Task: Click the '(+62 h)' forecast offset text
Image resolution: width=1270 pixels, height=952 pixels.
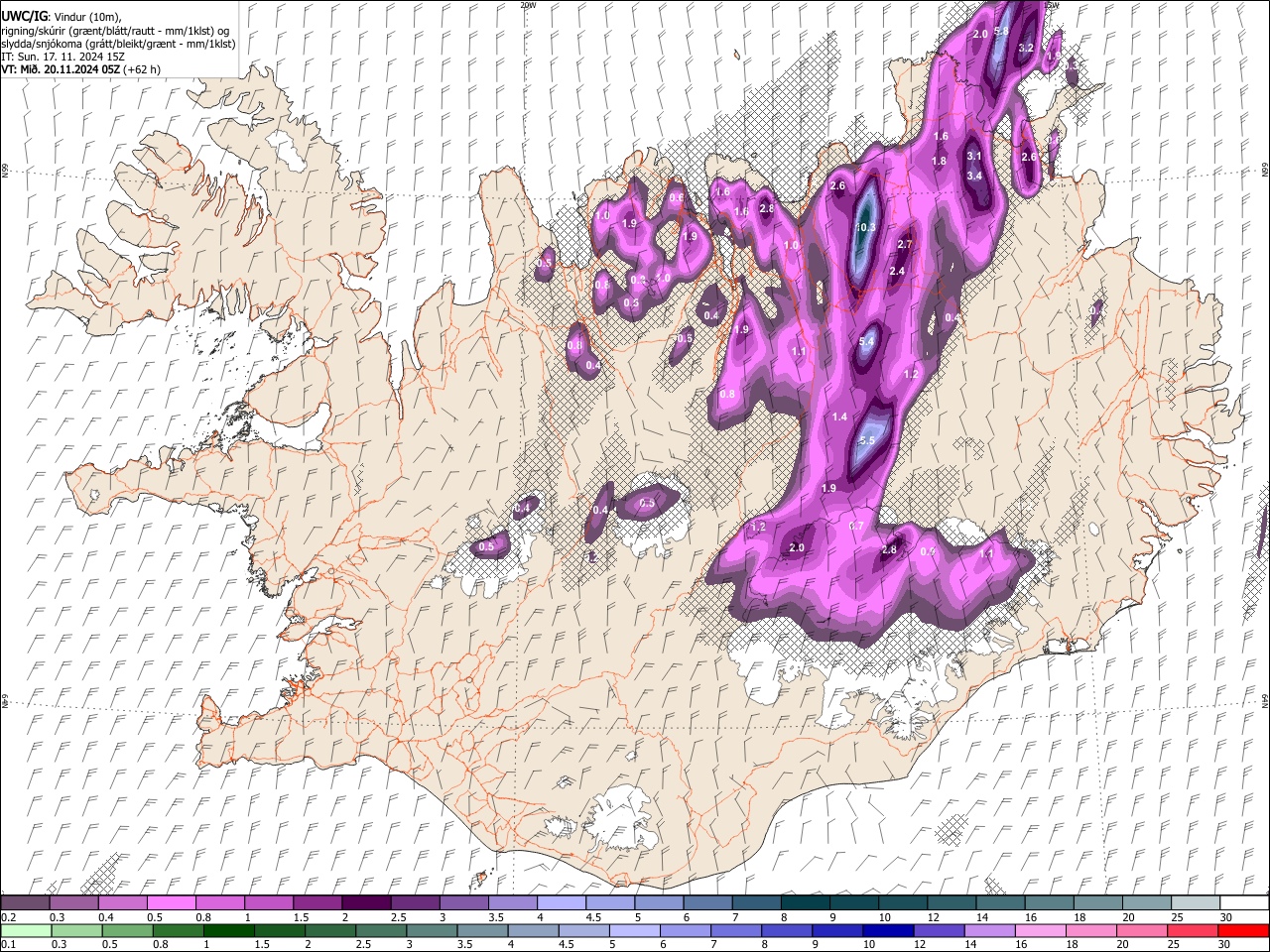Action: [x=142, y=69]
